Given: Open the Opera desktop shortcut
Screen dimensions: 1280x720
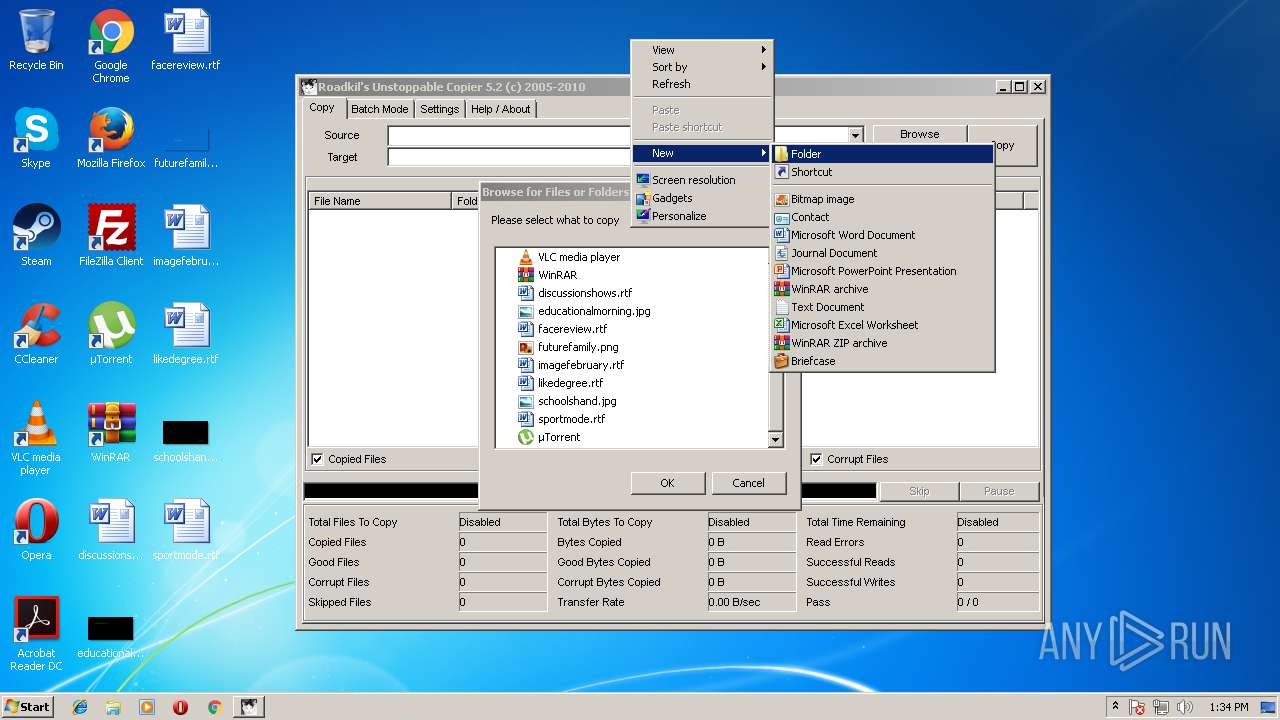Looking at the screenshot, I should point(36,531).
